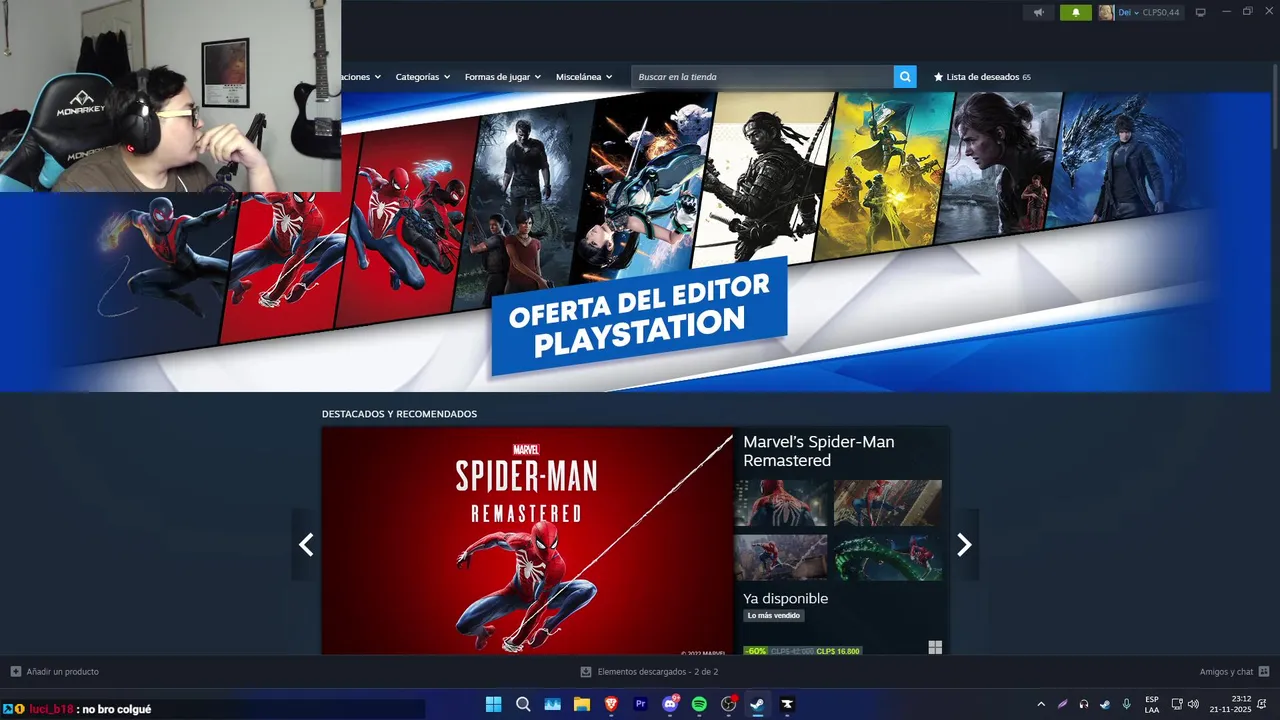Show hidden system tray icons chevron
1280x720 pixels.
(1041, 704)
